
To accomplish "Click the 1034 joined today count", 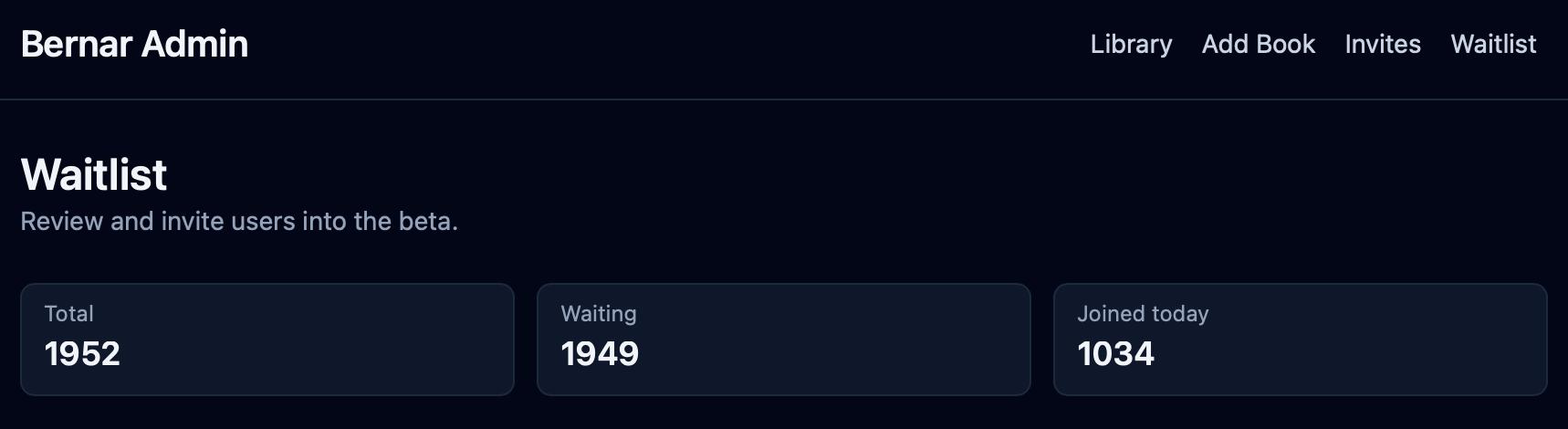I will (1115, 354).
